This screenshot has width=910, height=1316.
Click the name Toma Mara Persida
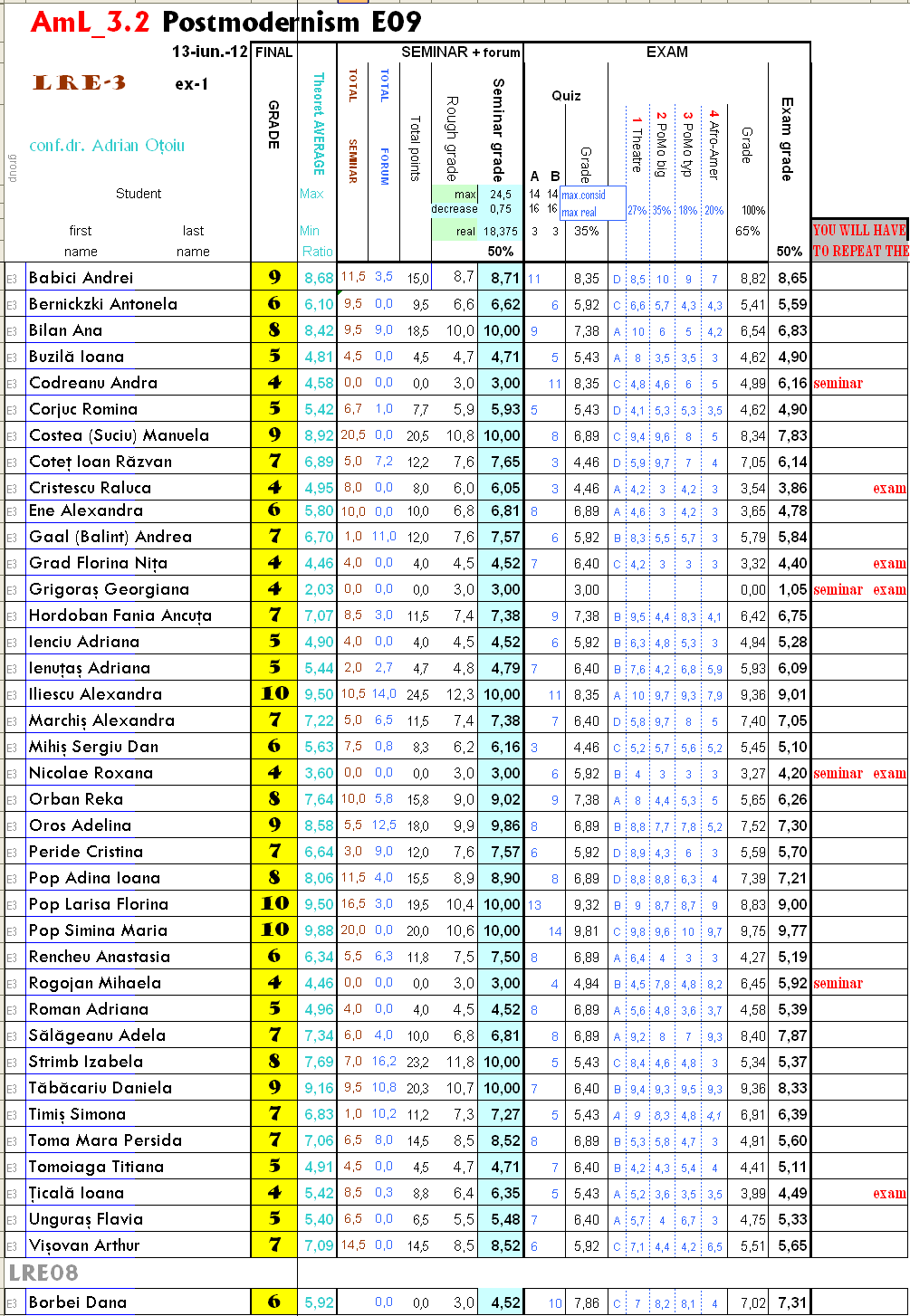coord(105,1140)
